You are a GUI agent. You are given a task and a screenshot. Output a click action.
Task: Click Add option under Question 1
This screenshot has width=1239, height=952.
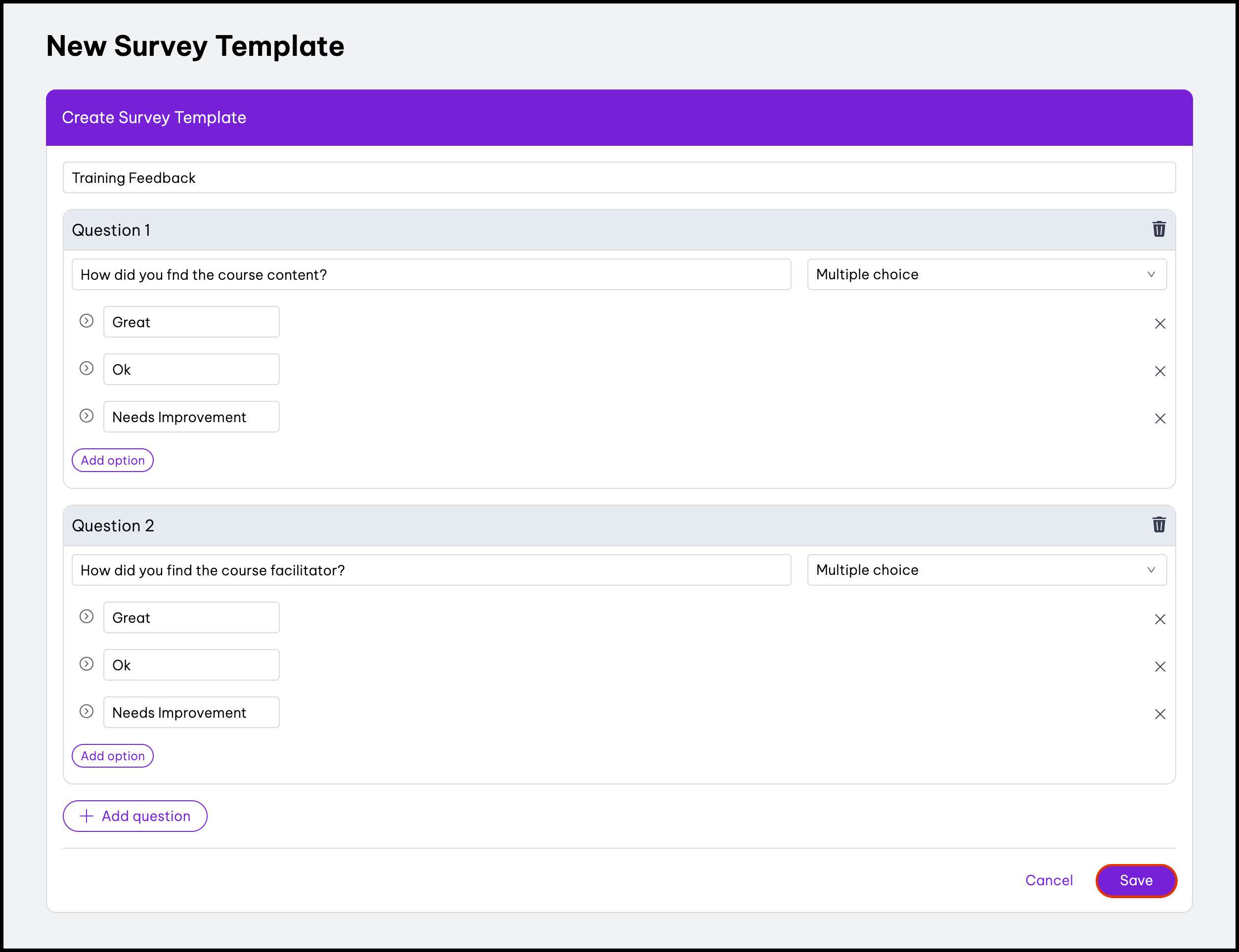pyautogui.click(x=112, y=460)
